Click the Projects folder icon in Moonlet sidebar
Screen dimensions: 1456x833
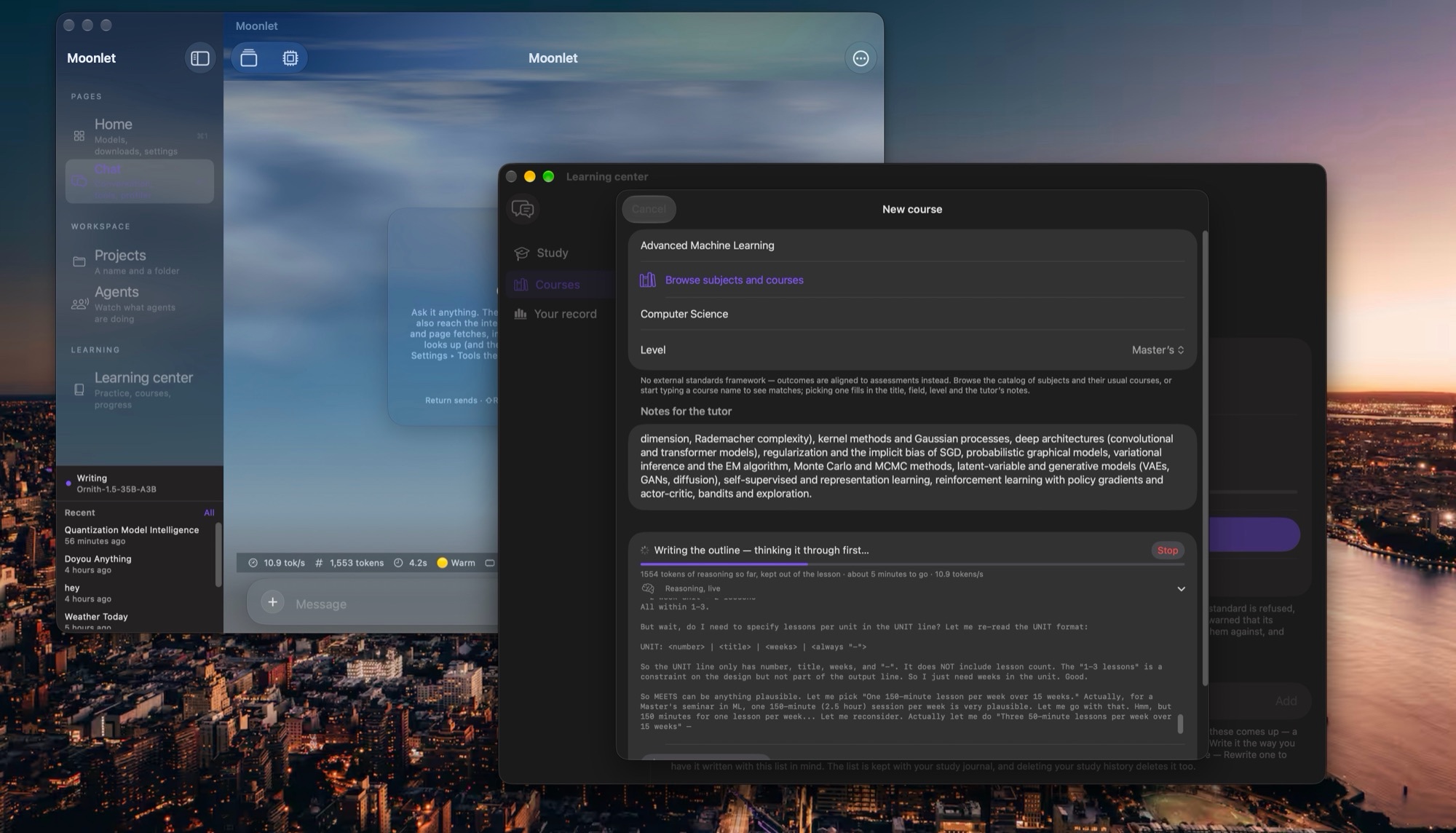(79, 262)
